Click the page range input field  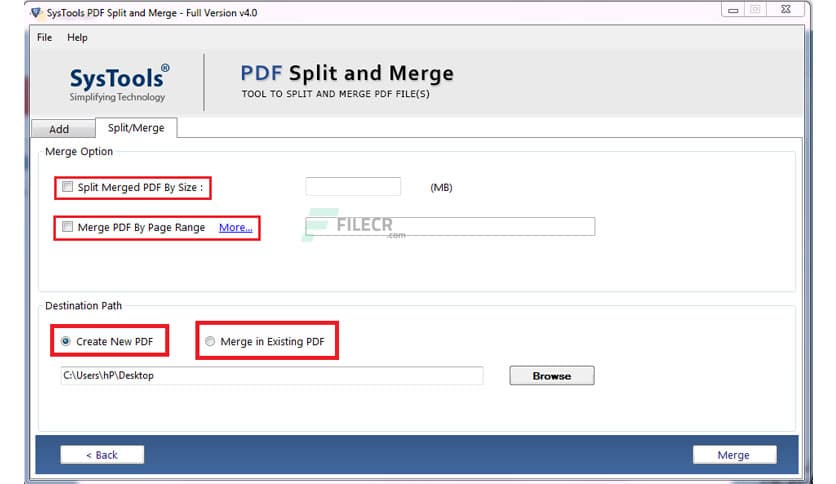[450, 226]
